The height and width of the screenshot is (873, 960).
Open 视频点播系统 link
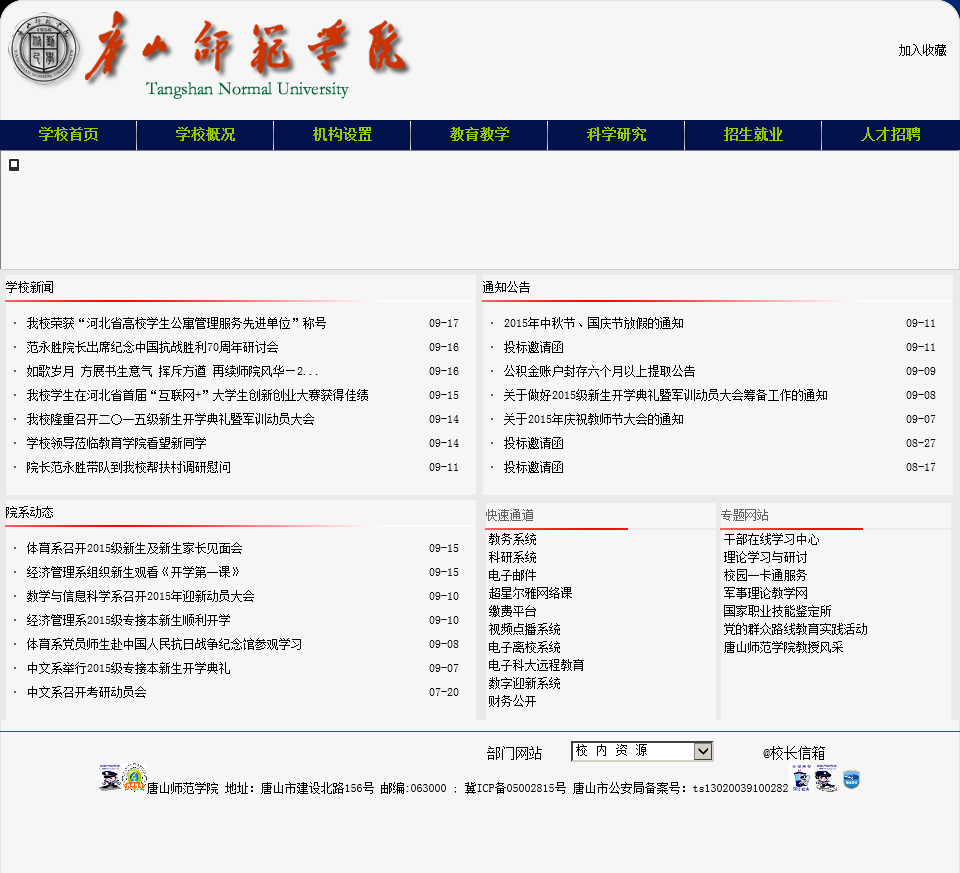[525, 629]
